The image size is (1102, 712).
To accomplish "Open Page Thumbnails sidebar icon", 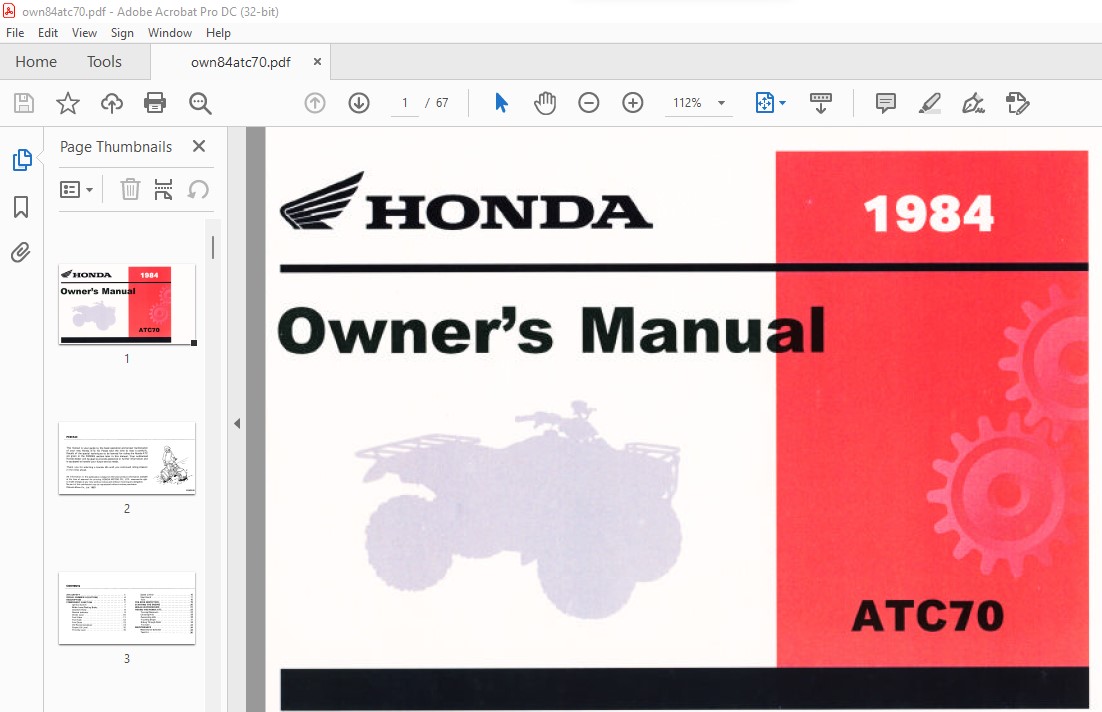I will [22, 160].
